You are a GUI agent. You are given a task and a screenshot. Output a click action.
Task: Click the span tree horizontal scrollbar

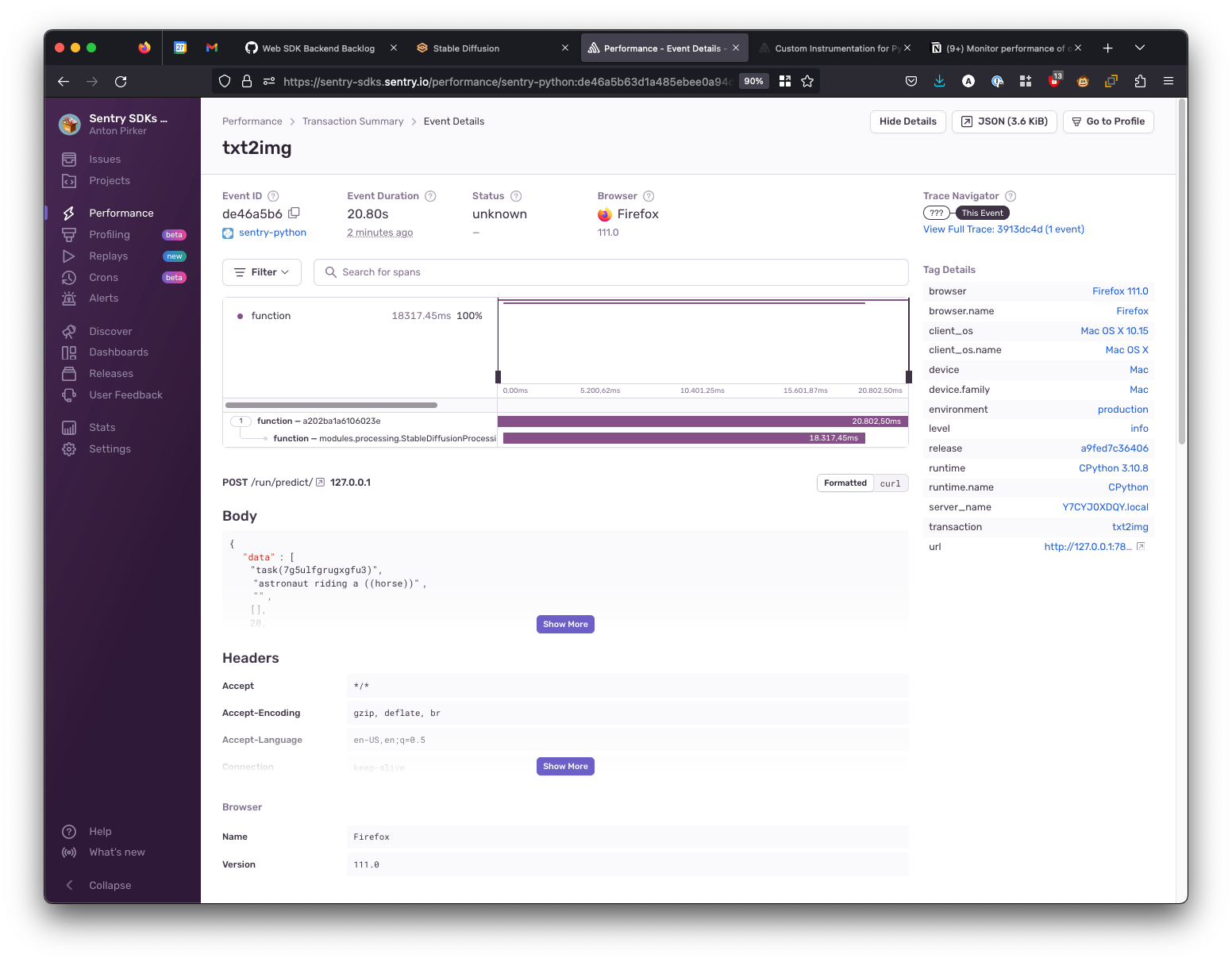[x=331, y=405]
